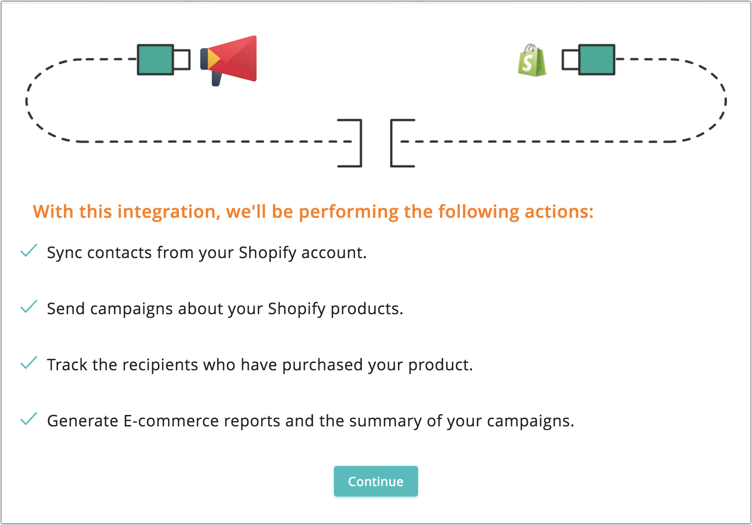The width and height of the screenshot is (752, 525).
Task: Click the orange integration actions heading
Action: tap(313, 212)
